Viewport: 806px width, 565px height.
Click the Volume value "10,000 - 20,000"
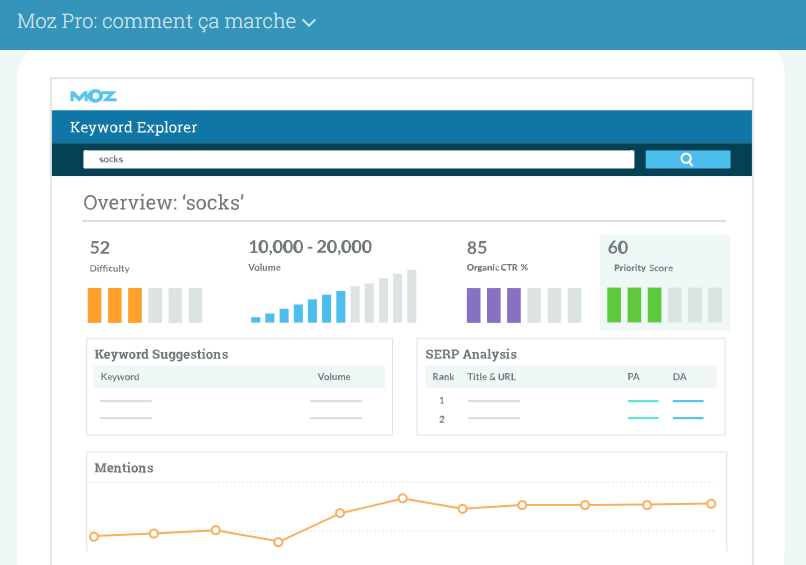310,247
